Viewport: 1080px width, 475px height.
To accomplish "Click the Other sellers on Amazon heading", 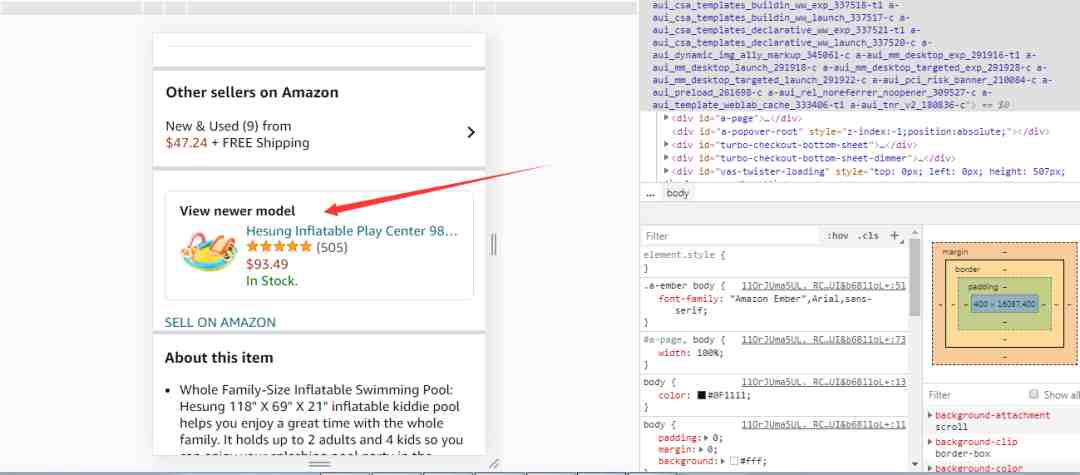I will (252, 92).
